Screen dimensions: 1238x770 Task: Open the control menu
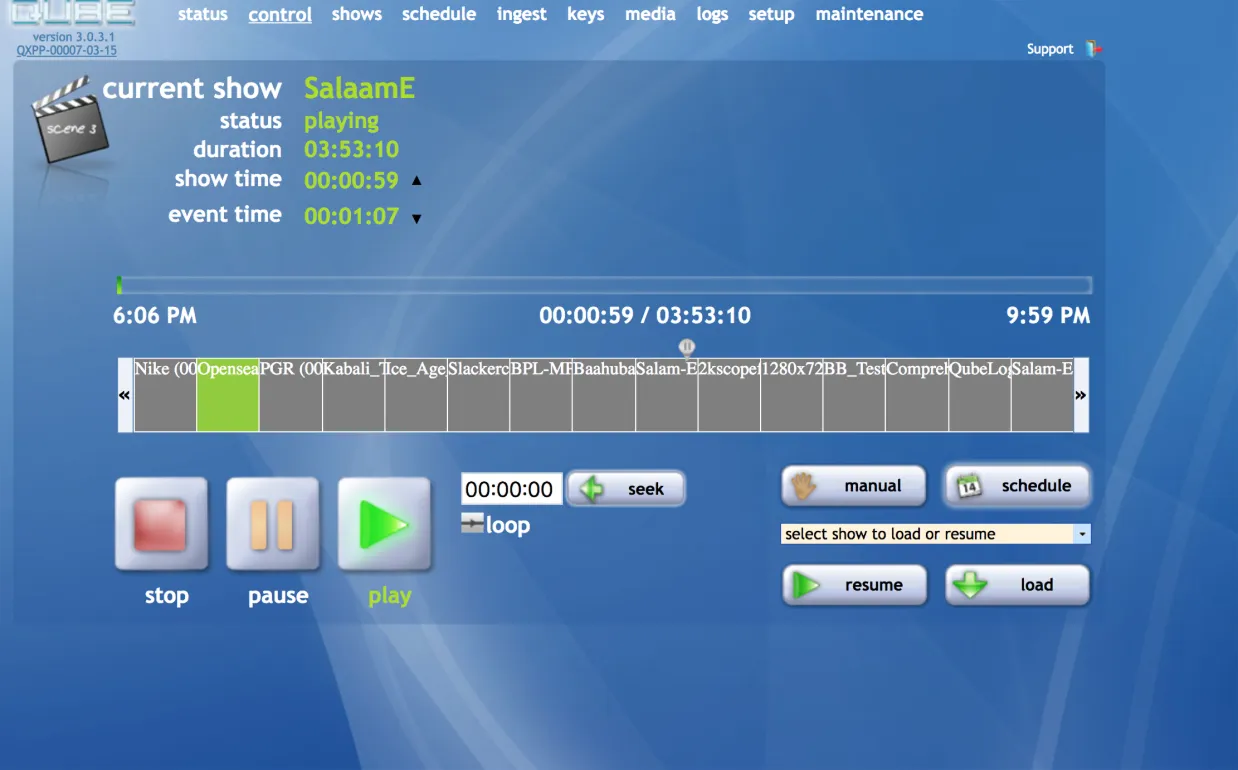click(x=280, y=15)
